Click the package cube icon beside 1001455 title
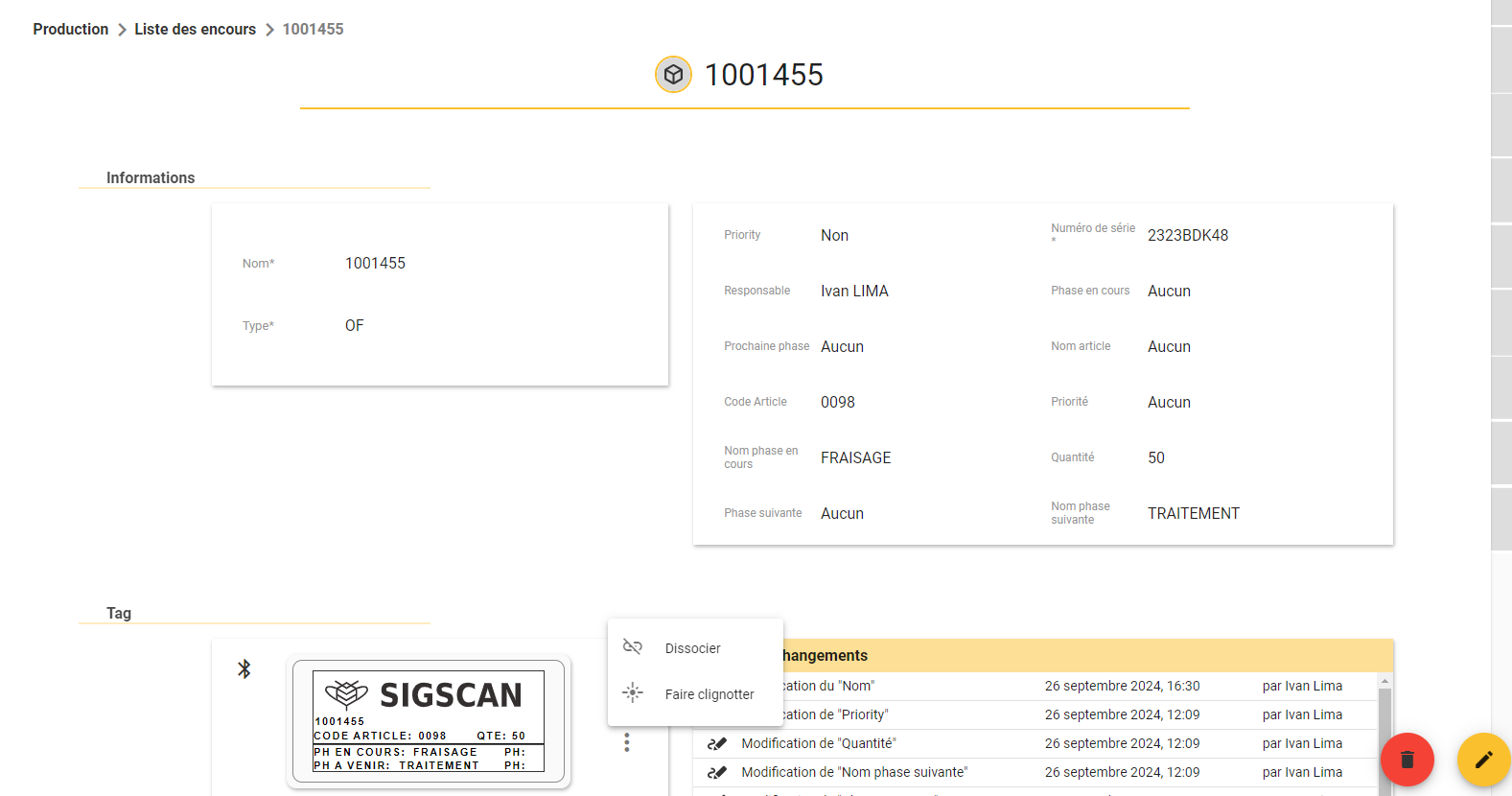The width and height of the screenshot is (1512, 796). point(673,74)
